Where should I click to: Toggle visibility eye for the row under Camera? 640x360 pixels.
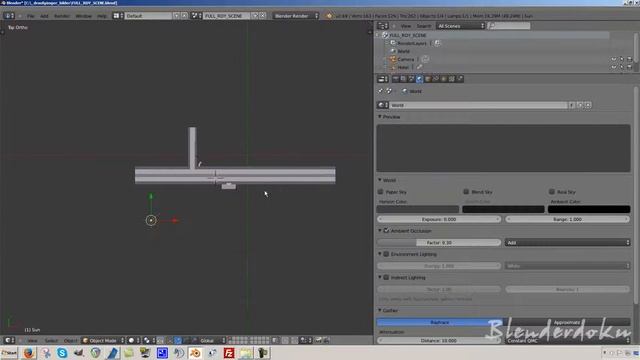(x=613, y=67)
